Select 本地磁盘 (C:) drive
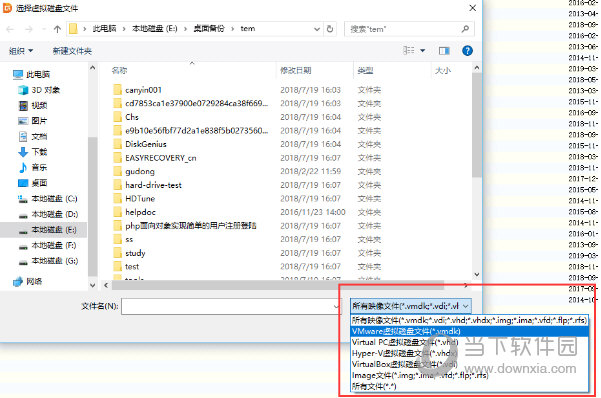This screenshot has height=398, width=601. 48,199
